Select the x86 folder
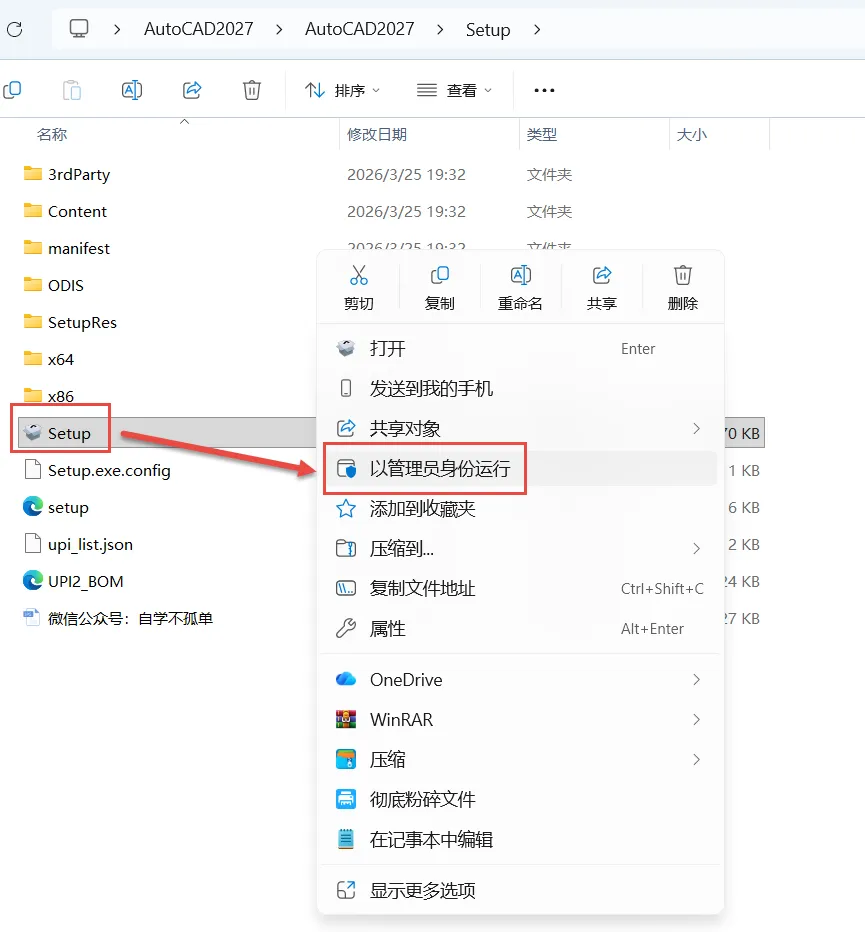The height and width of the screenshot is (932, 865). [x=49, y=396]
